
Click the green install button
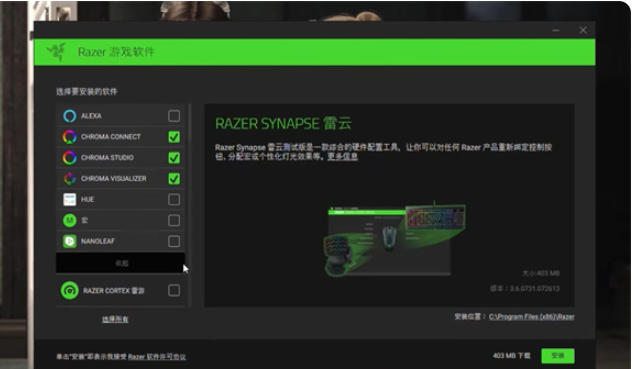click(558, 356)
